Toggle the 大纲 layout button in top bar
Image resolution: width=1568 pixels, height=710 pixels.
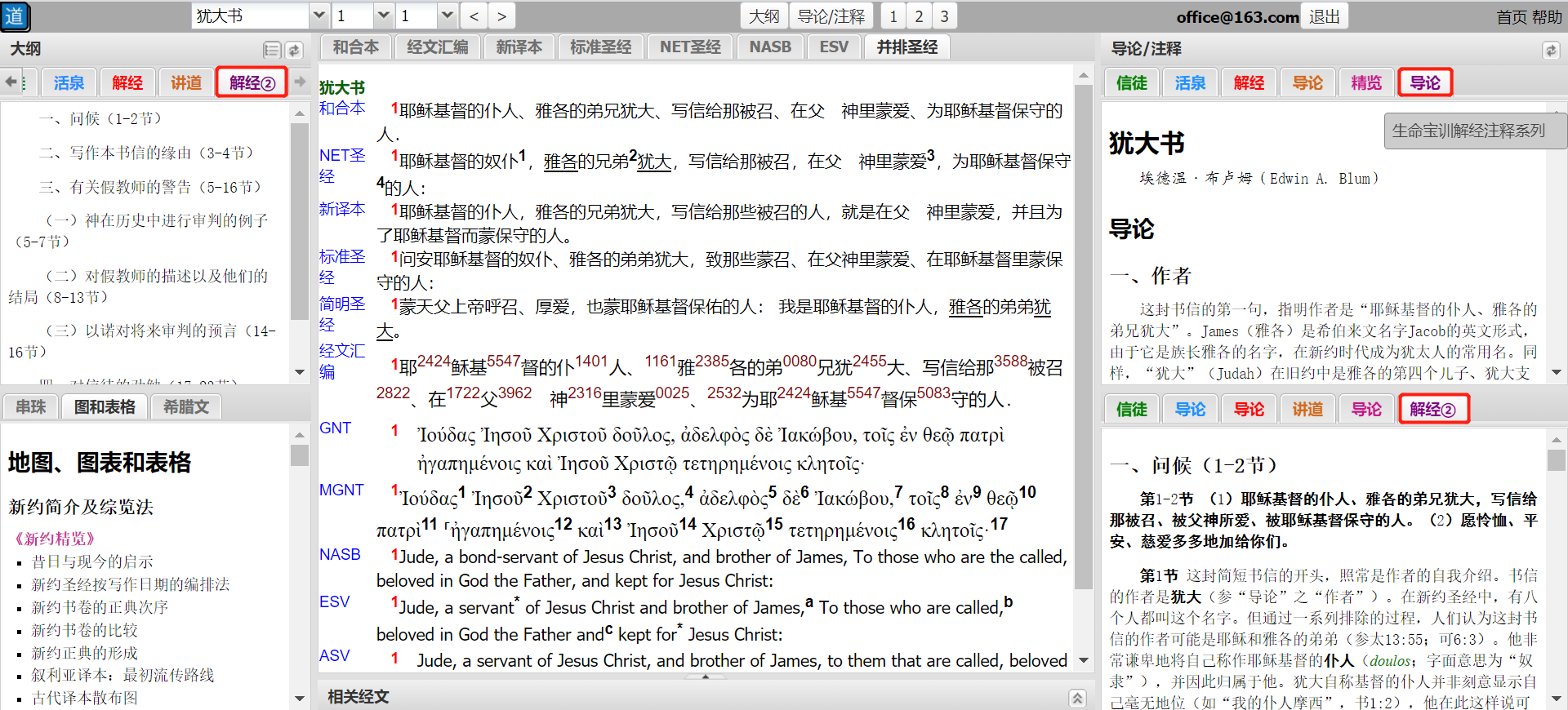click(x=764, y=16)
